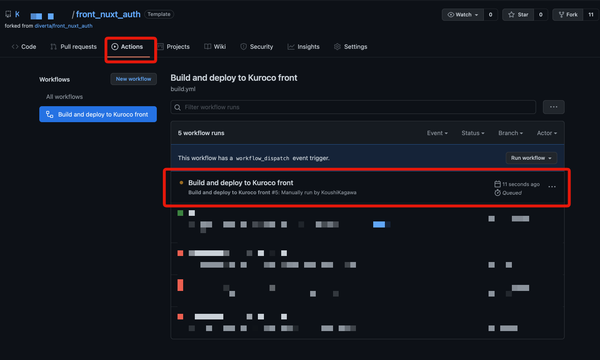
Task: Open the queued Build and deploy to Kuroco front run
Action: (x=241, y=183)
